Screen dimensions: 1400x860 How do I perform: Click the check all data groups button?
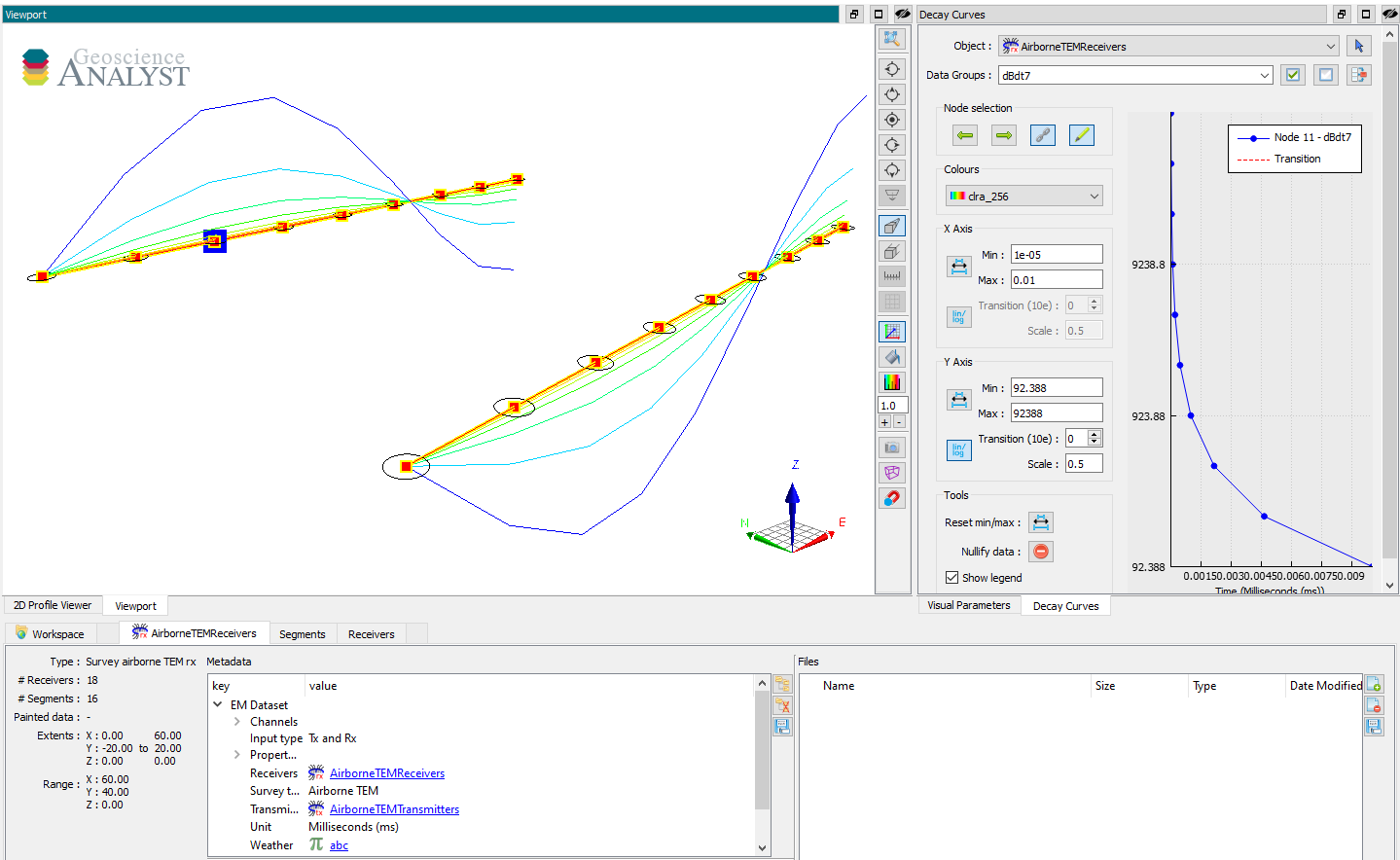1293,75
